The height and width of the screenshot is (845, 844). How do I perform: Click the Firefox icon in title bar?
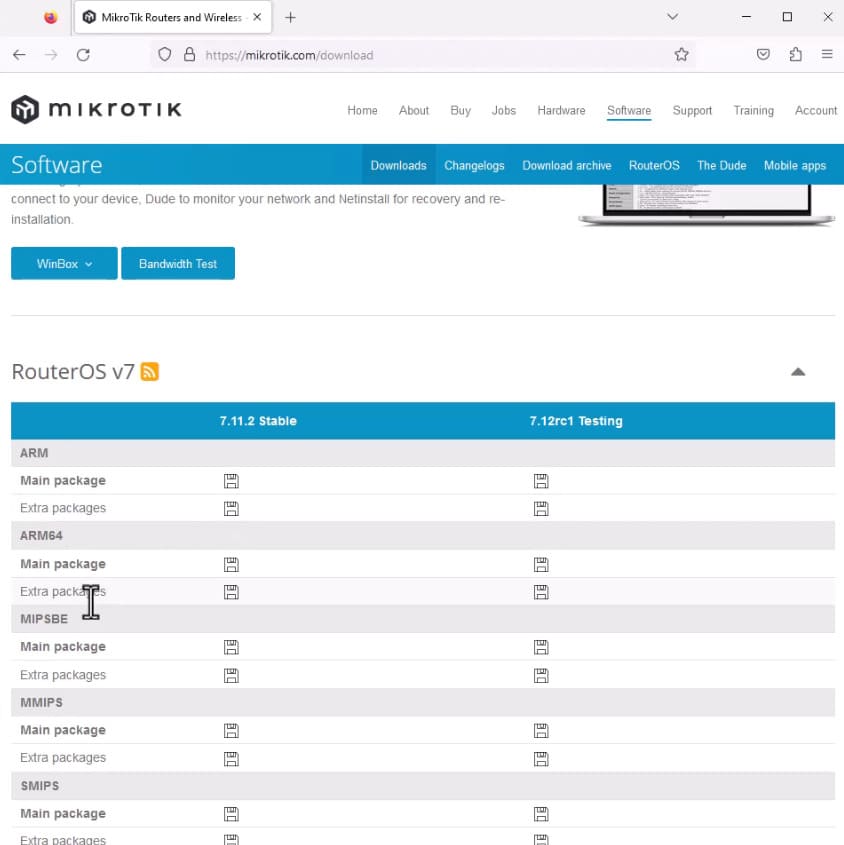pos(51,17)
